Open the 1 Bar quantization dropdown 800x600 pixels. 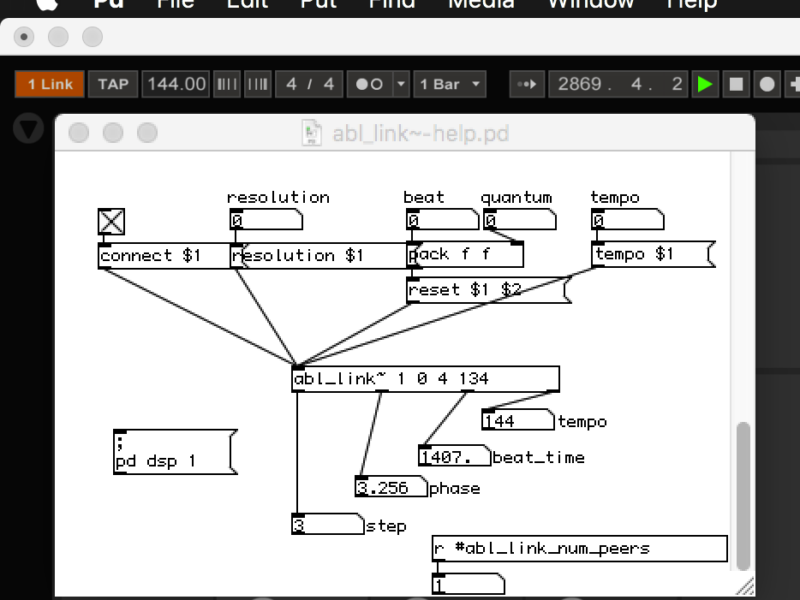(450, 84)
